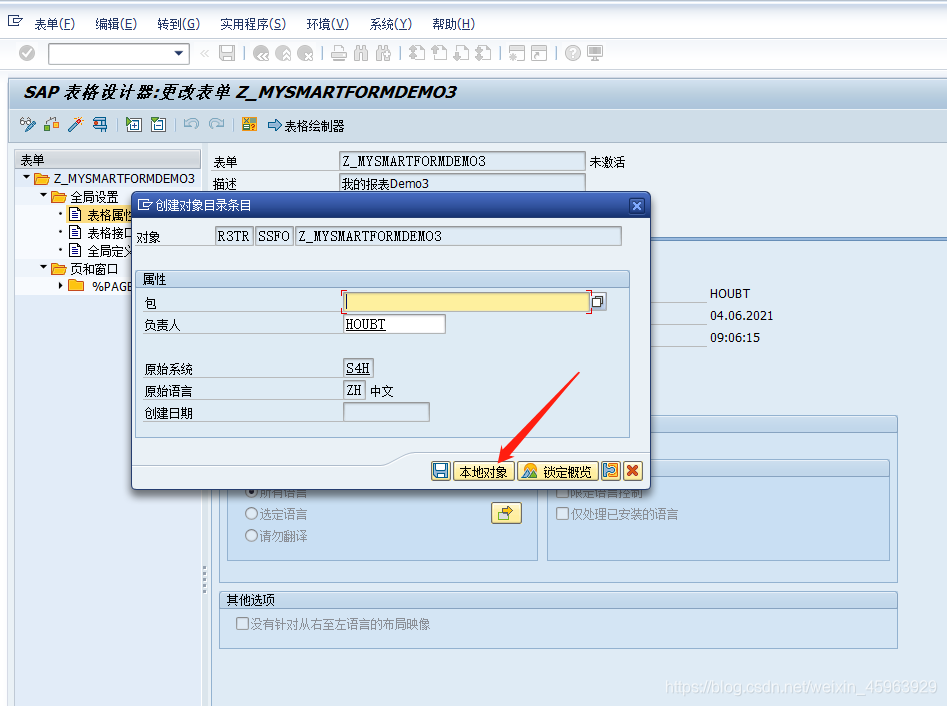Select the 全局定义 tree item

click(109, 251)
